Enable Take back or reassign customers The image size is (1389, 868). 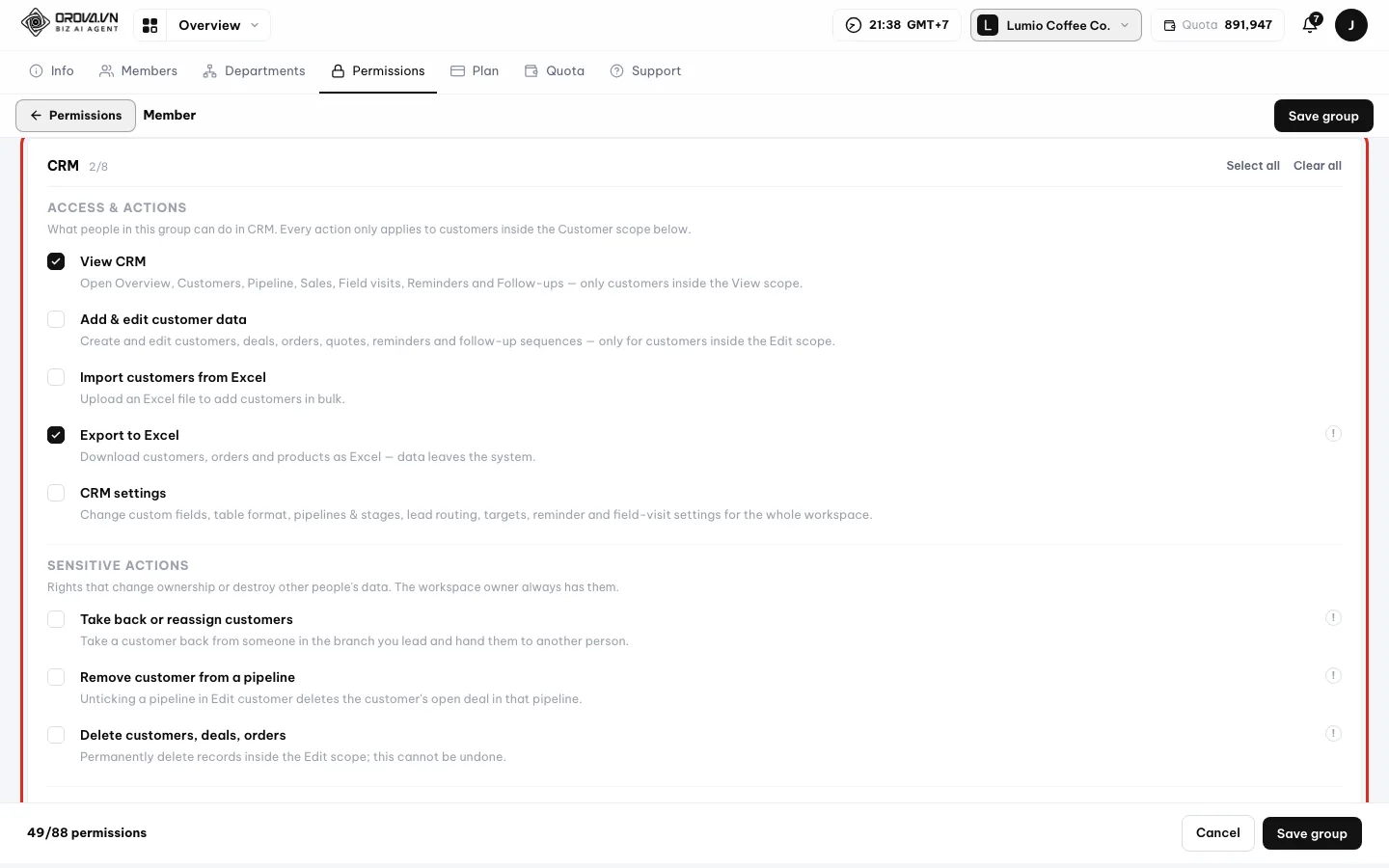tap(56, 619)
